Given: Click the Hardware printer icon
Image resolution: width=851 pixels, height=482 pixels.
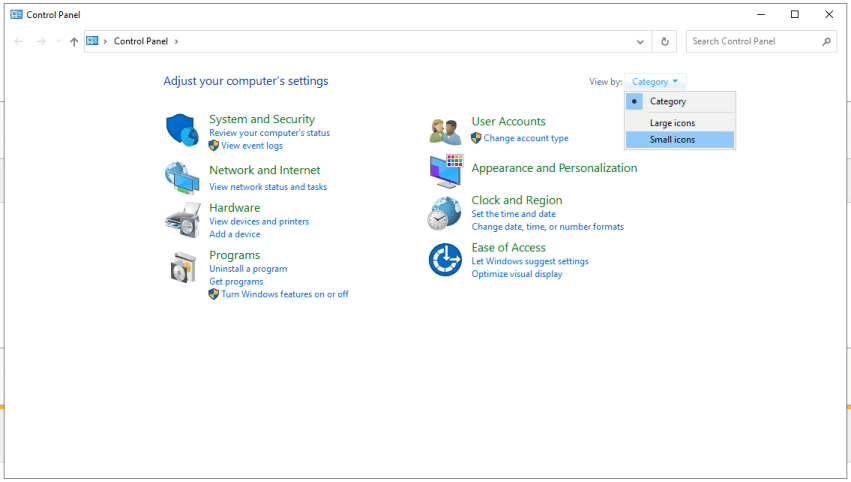Looking at the screenshot, I should [182, 219].
